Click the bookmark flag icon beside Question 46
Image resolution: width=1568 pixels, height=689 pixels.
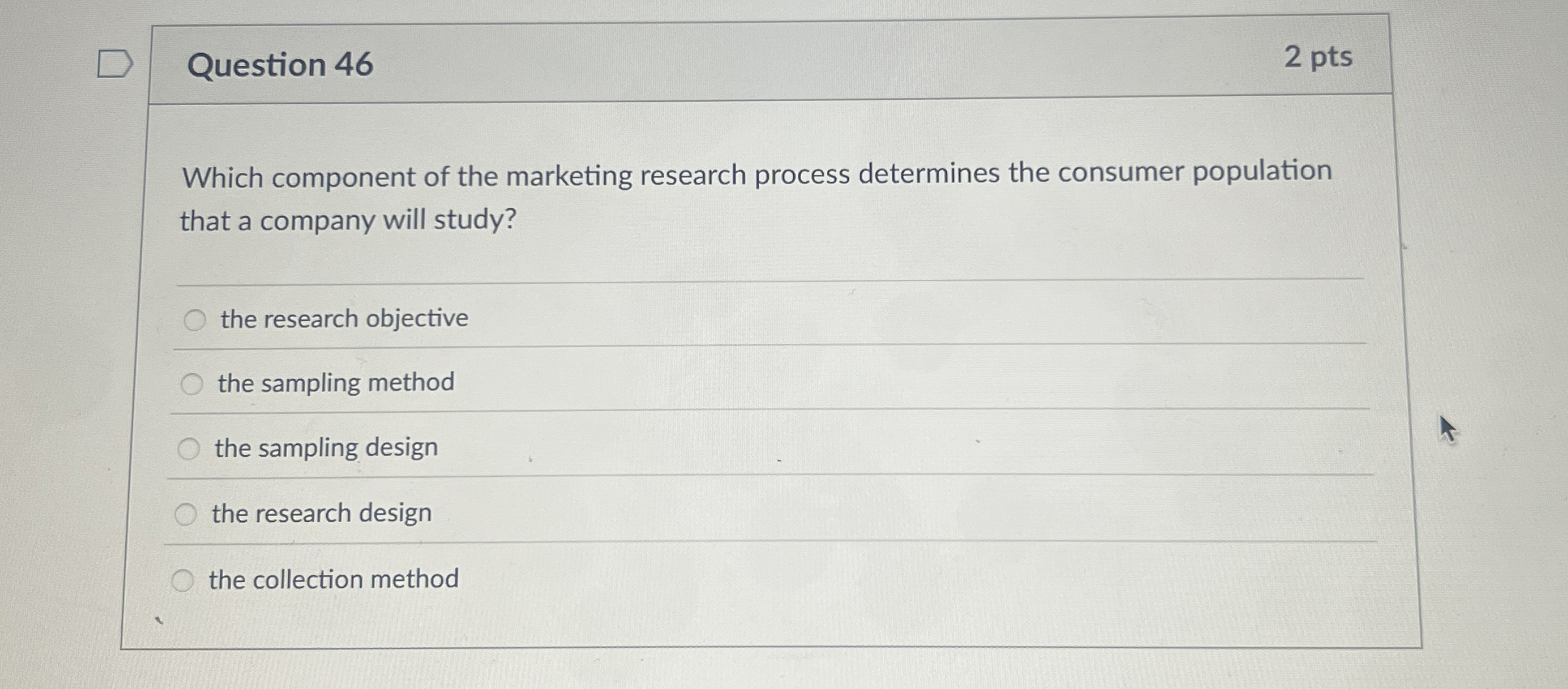coord(115,64)
